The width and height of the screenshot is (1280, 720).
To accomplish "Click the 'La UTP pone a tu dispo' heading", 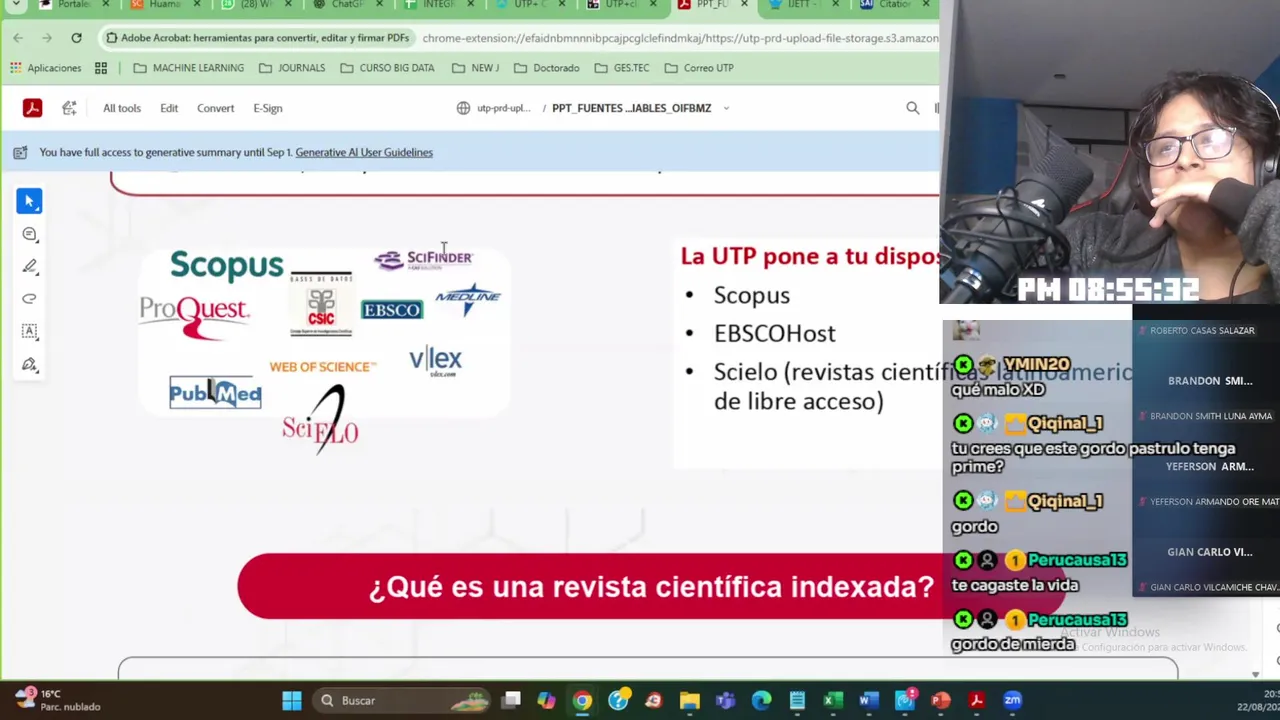I will coord(809,256).
